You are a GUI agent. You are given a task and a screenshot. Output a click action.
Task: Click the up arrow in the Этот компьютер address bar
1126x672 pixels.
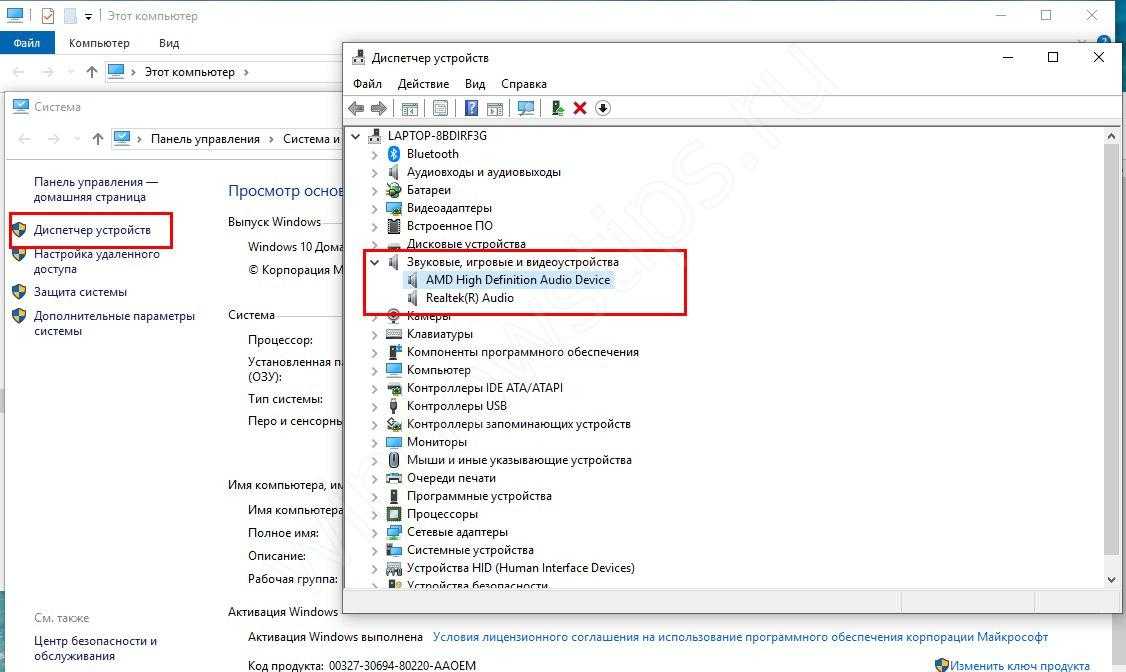92,72
